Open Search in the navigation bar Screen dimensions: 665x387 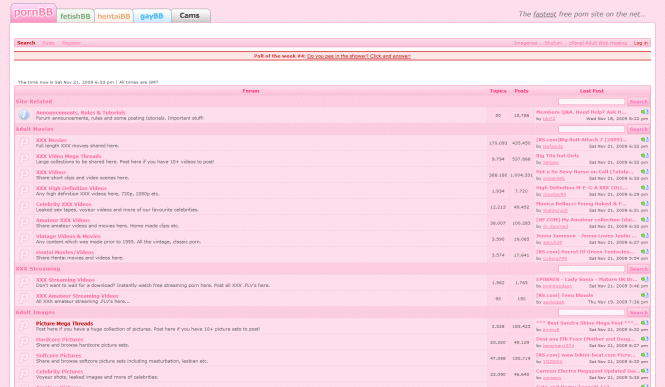coord(26,43)
